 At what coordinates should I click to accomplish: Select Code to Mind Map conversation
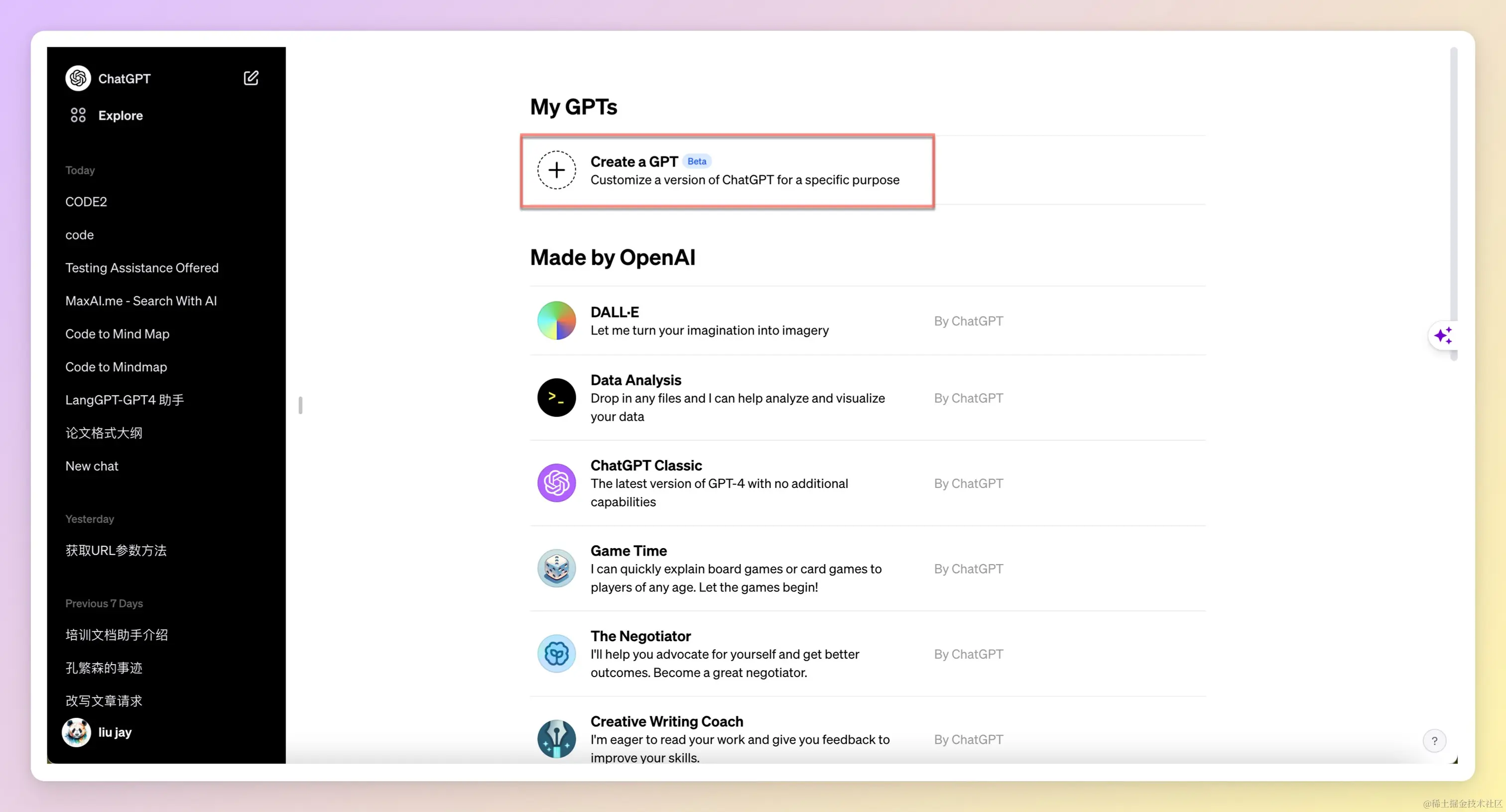pyautogui.click(x=117, y=334)
